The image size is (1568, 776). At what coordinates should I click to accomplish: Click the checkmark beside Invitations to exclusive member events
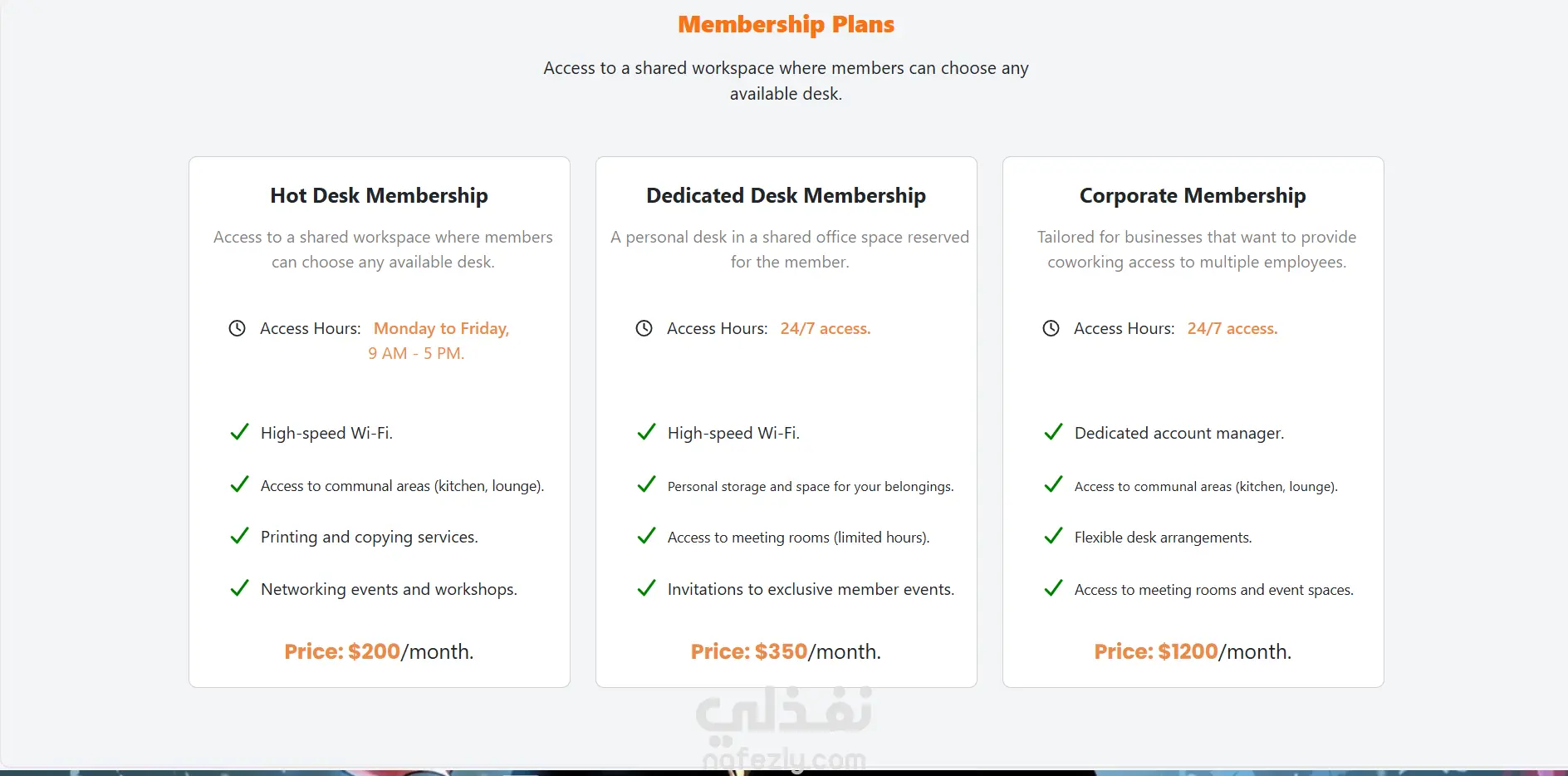pyautogui.click(x=646, y=588)
